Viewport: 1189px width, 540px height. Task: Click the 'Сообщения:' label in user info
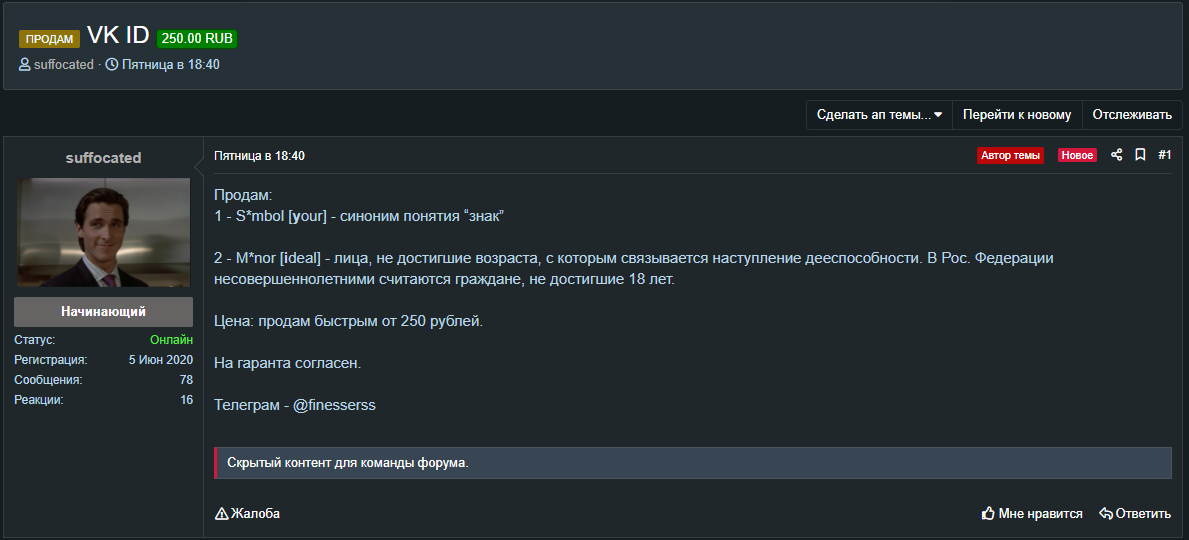pyautogui.click(x=49, y=379)
